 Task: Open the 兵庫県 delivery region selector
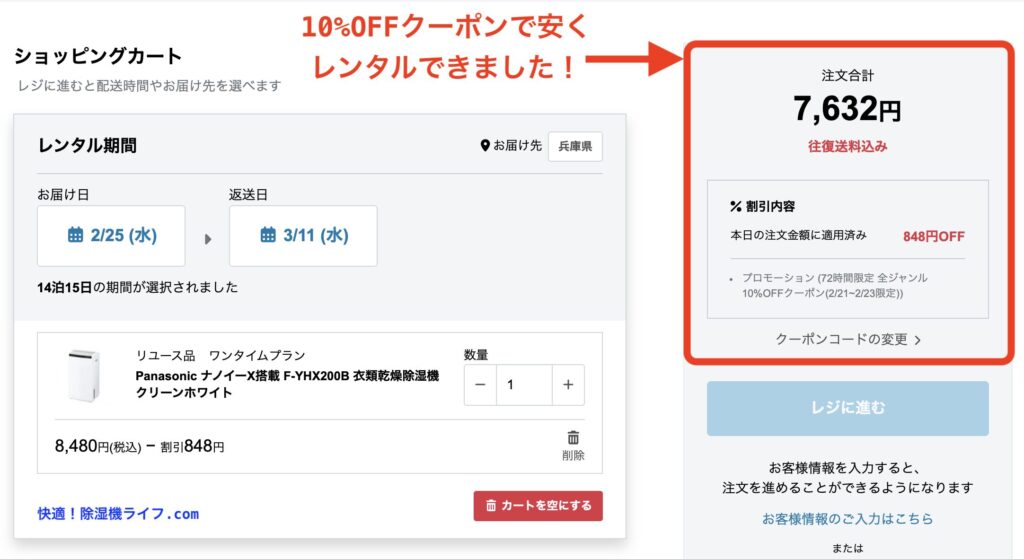pyautogui.click(x=575, y=146)
